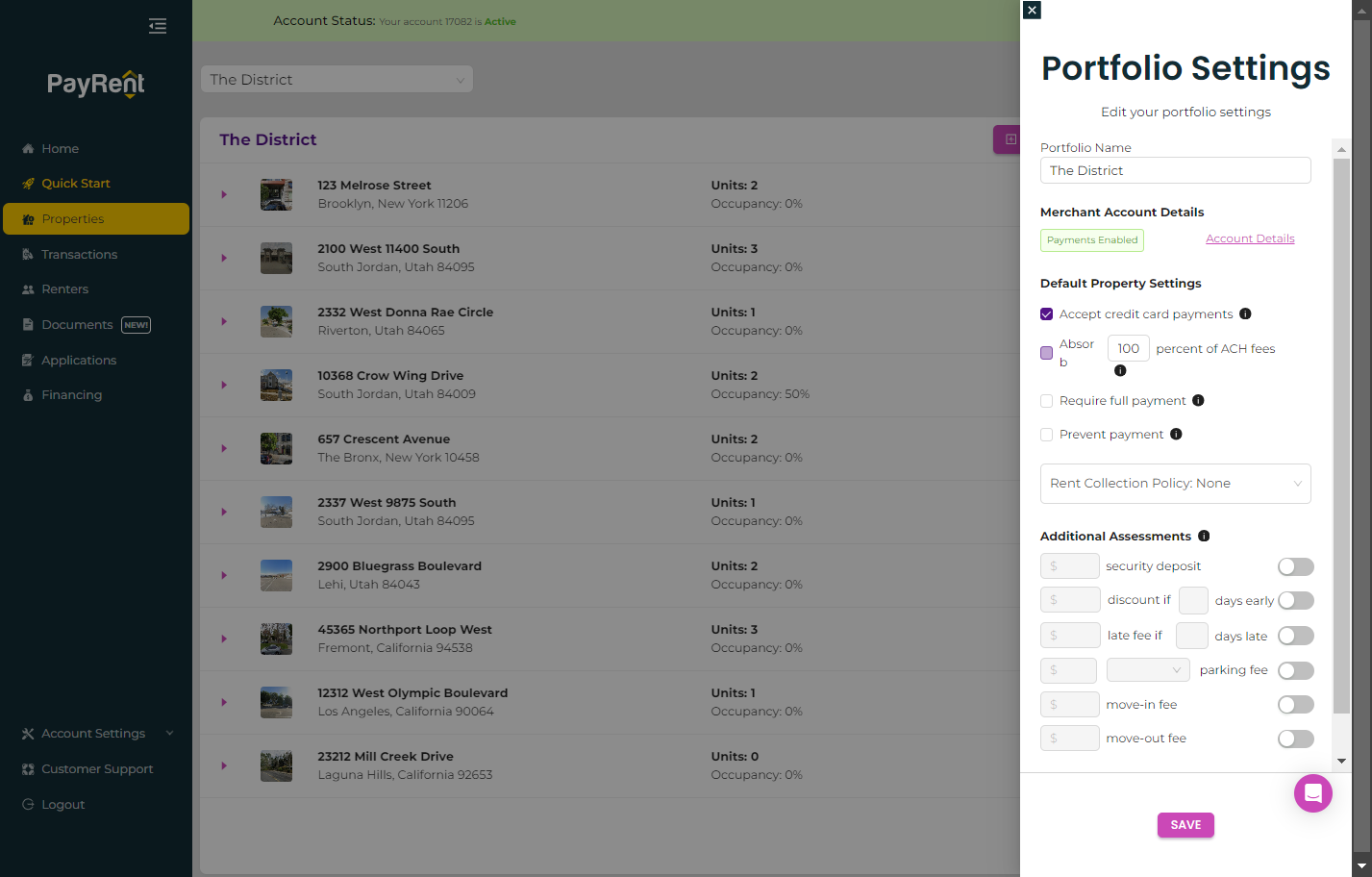Open Customer Support
Viewport: 1372px width, 877px height.
click(x=96, y=768)
